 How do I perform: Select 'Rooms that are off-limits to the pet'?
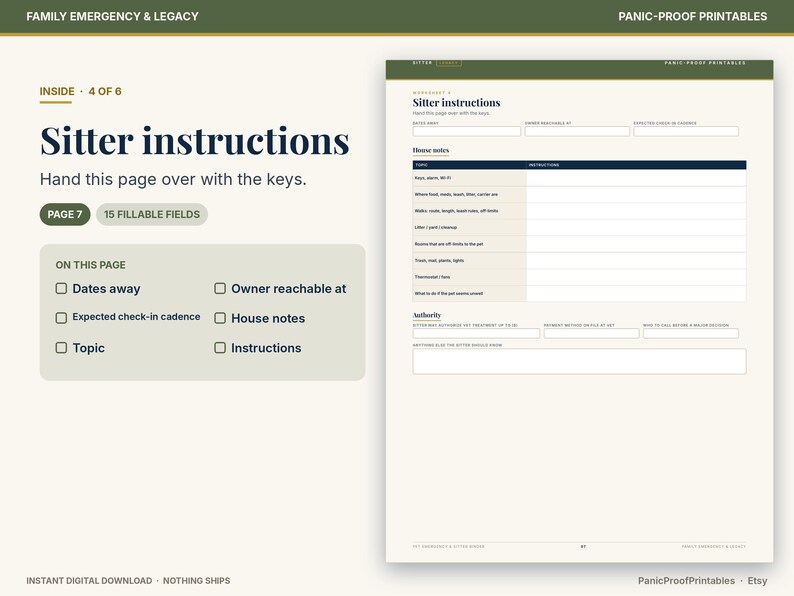coord(449,244)
